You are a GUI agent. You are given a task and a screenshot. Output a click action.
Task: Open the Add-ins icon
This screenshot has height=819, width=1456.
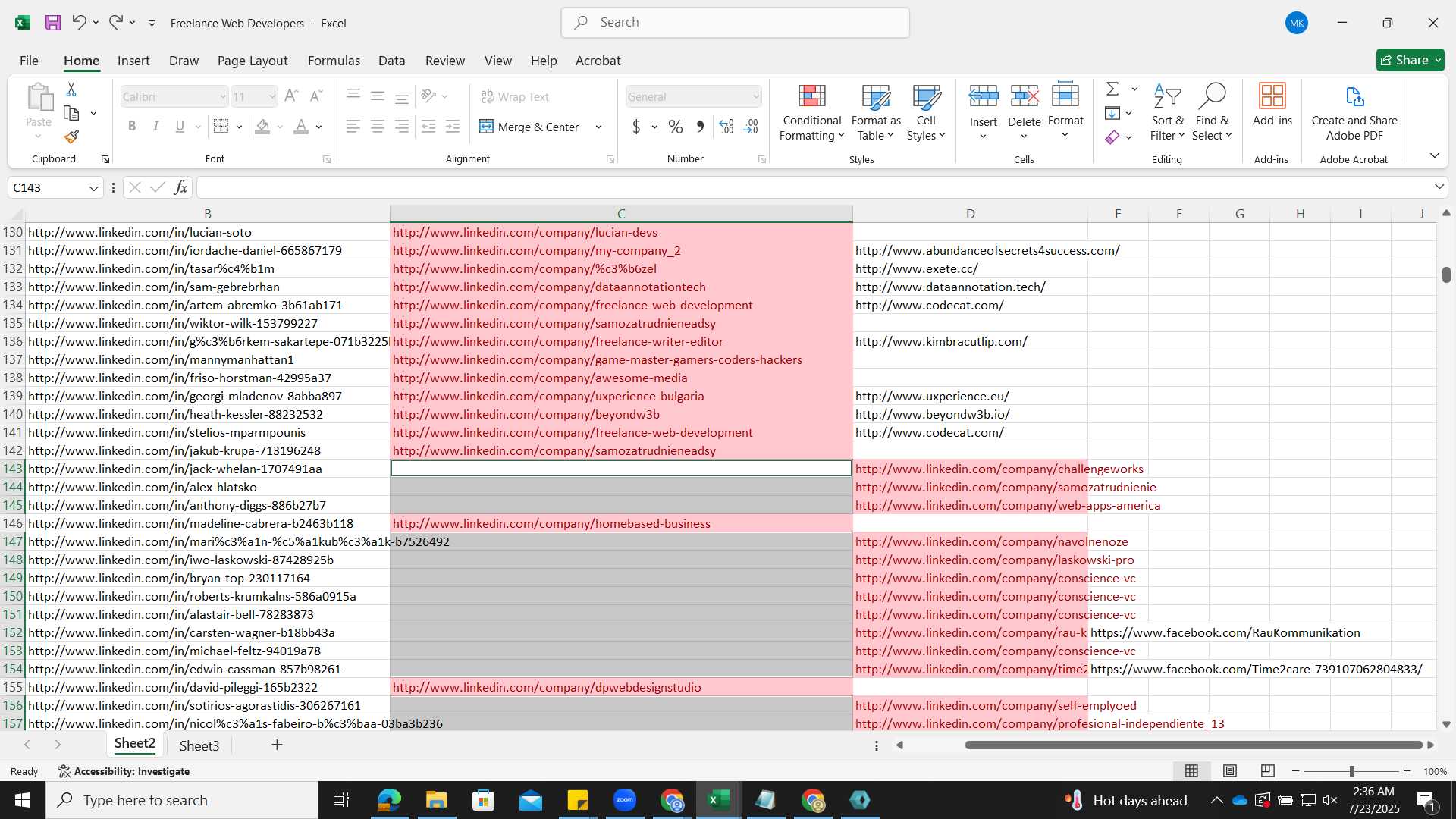click(1272, 105)
